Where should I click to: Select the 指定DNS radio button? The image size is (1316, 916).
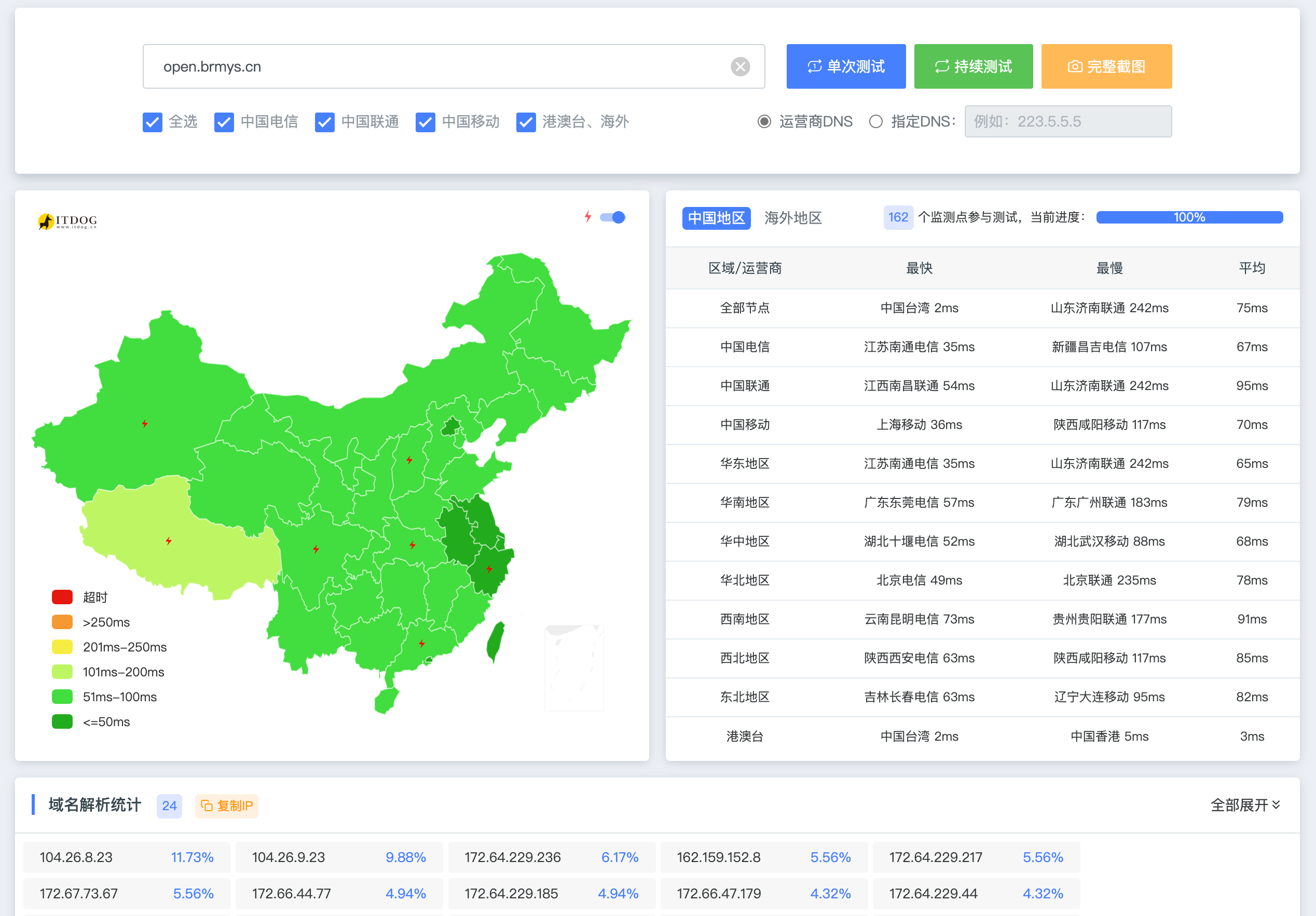(x=875, y=121)
